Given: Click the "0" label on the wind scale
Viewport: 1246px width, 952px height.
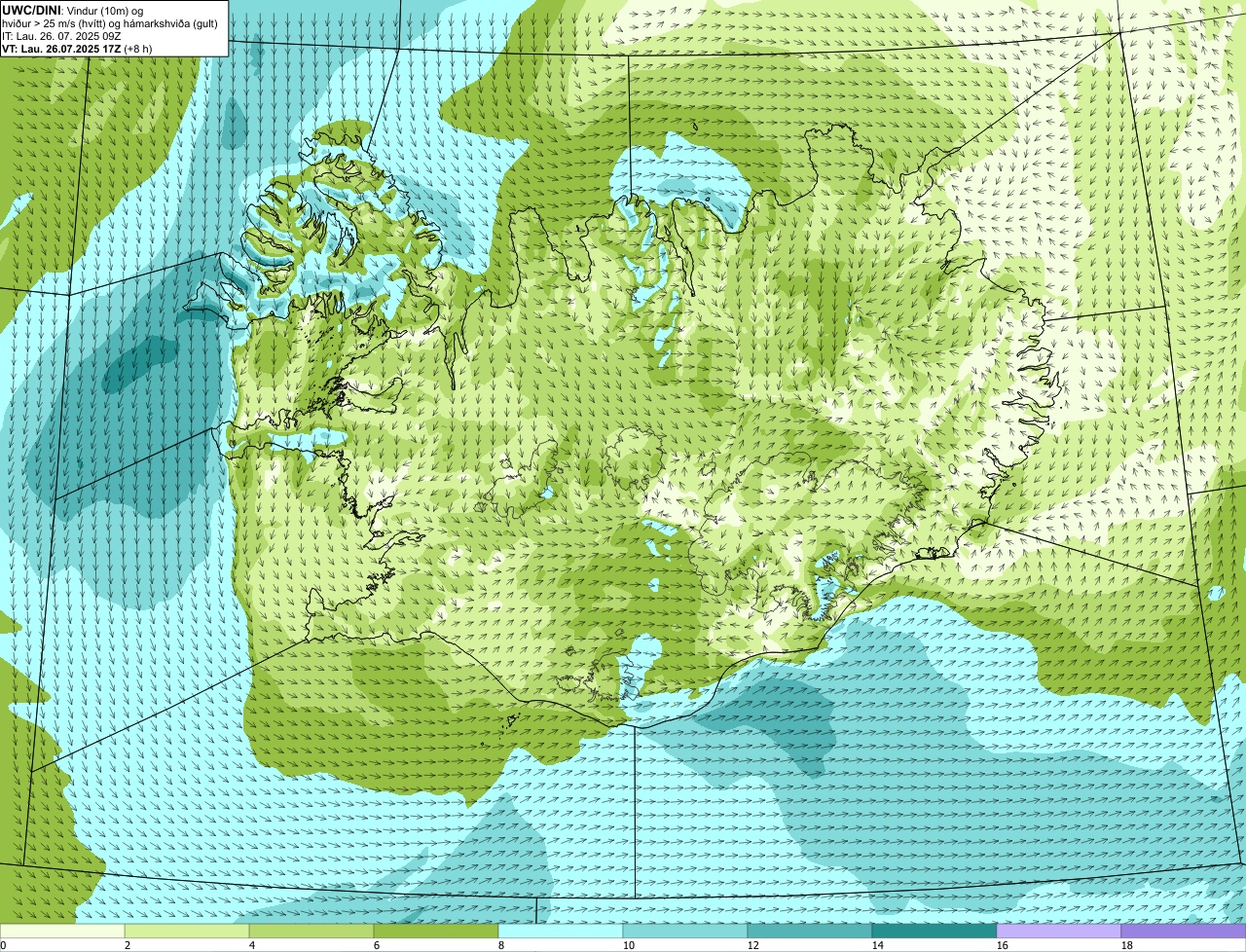Looking at the screenshot, I should tap(4, 945).
